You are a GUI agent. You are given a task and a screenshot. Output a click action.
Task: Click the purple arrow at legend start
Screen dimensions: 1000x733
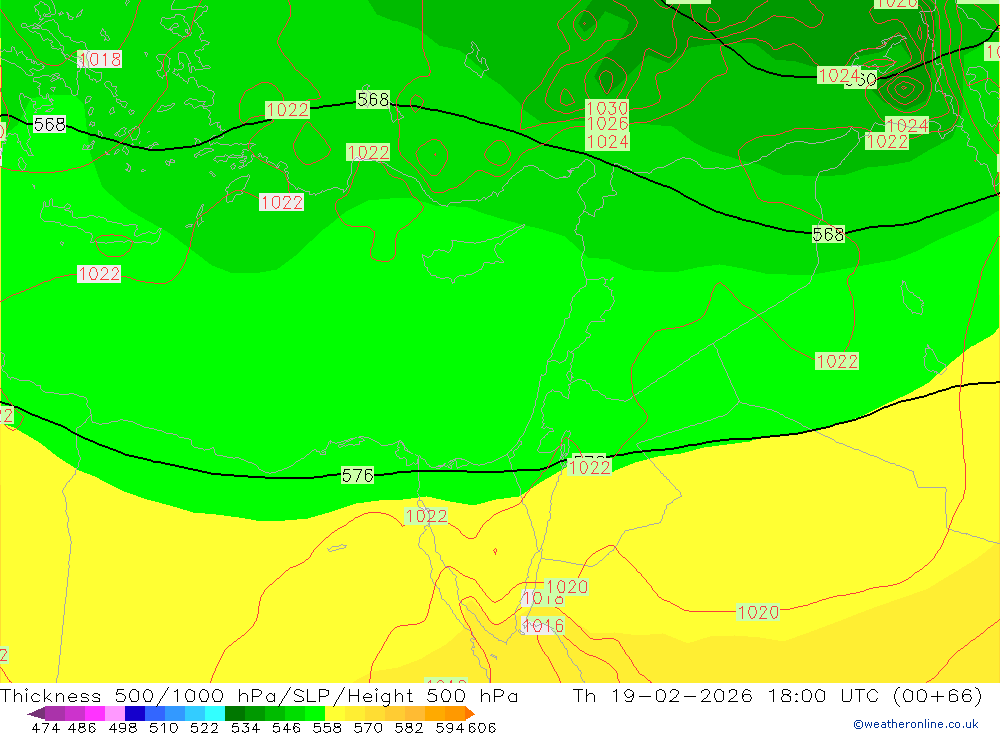pyautogui.click(x=36, y=713)
